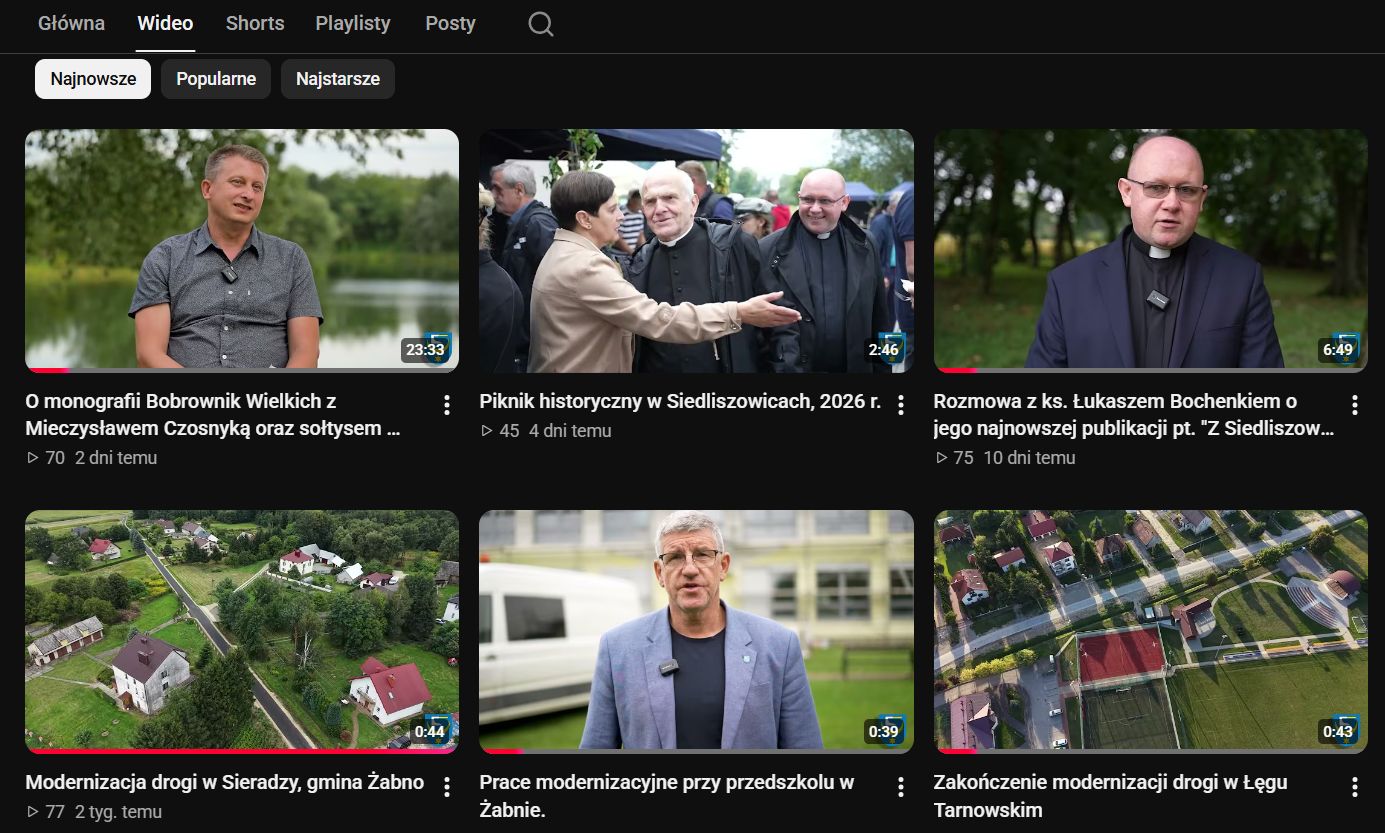The width and height of the screenshot is (1385, 833).
Task: Play the 6:49 priest interview thumbnail
Action: 1150,251
